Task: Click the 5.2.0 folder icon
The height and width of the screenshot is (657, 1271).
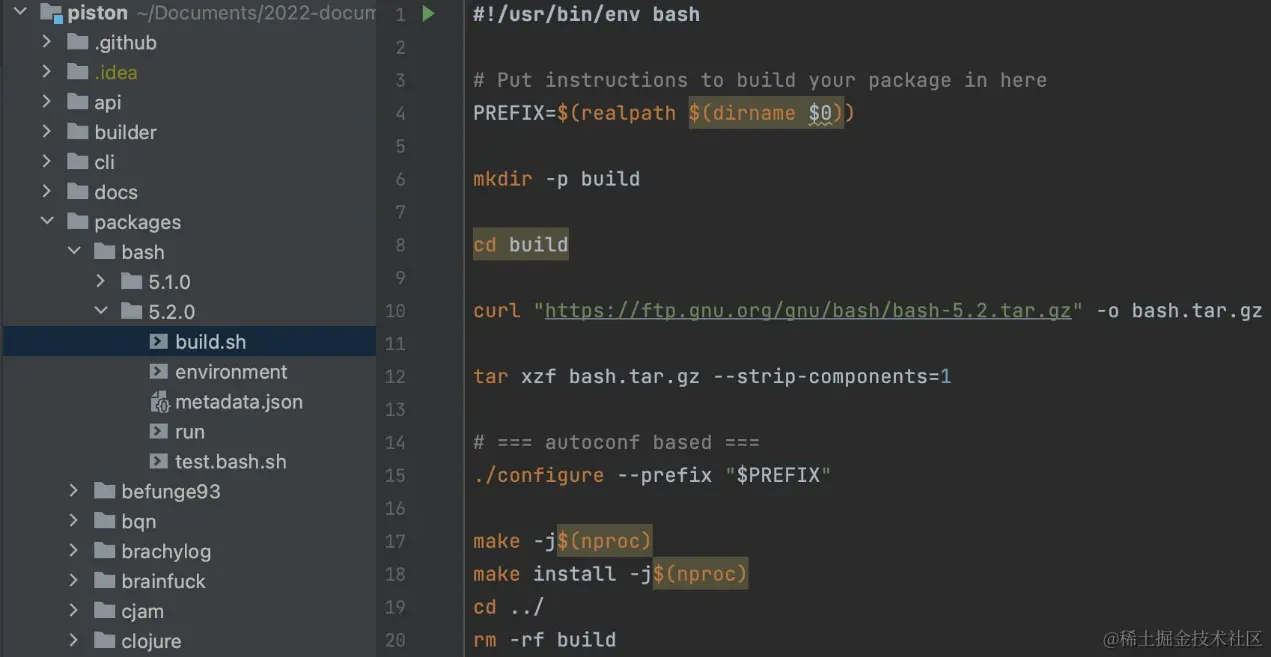Action: 131,312
